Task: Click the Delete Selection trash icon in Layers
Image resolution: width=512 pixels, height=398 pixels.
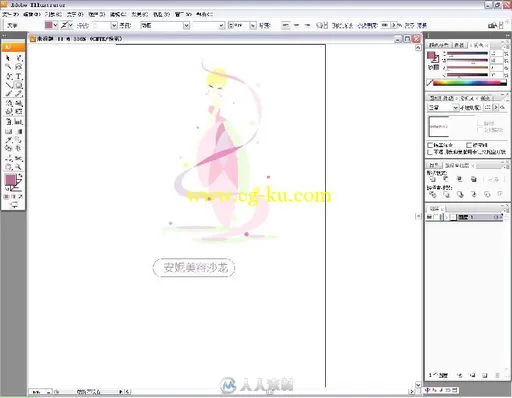Action: pyautogui.click(x=497, y=375)
